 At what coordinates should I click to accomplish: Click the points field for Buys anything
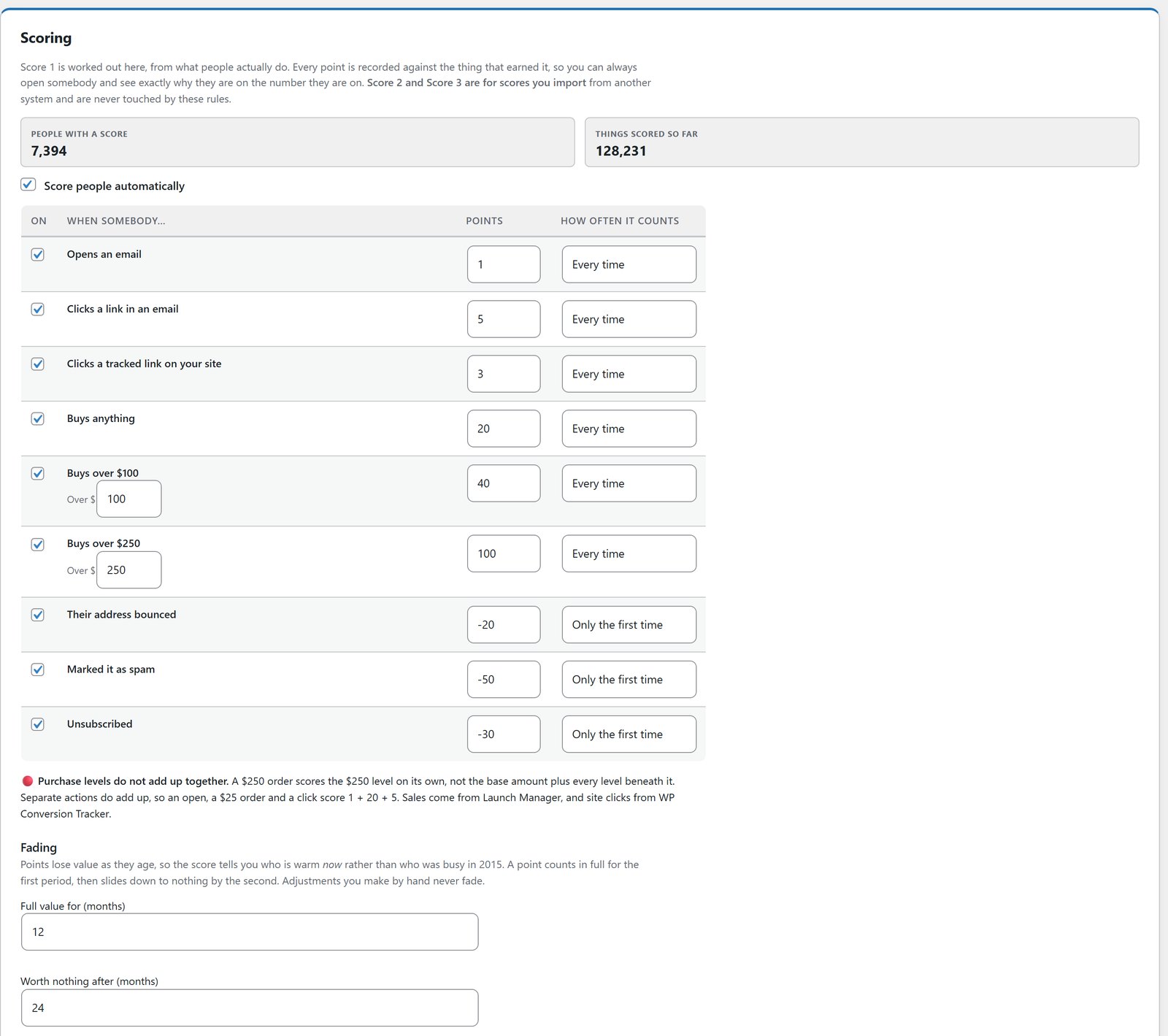click(504, 429)
